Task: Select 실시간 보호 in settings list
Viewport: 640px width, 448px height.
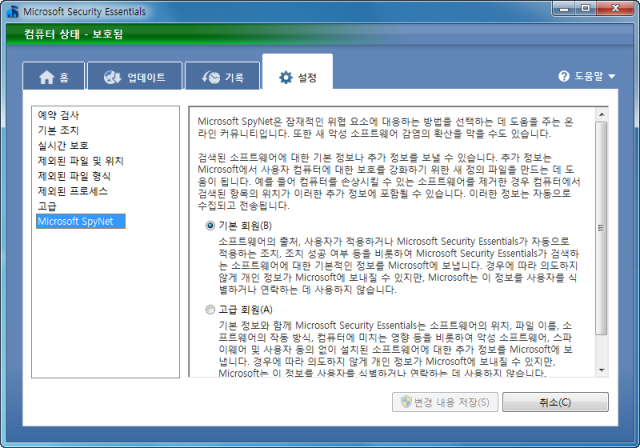Action: (x=63, y=145)
